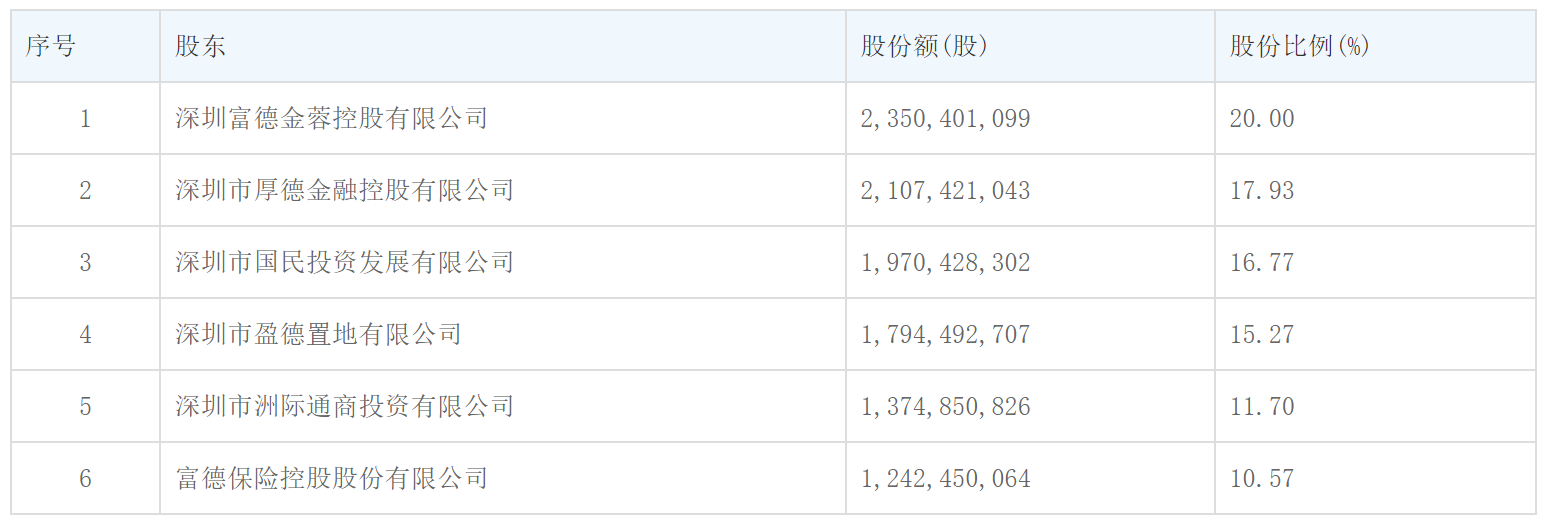Image resolution: width=1547 pixels, height=527 pixels.
Task: Click share amount 1,970,428,302
Action: 945,263
